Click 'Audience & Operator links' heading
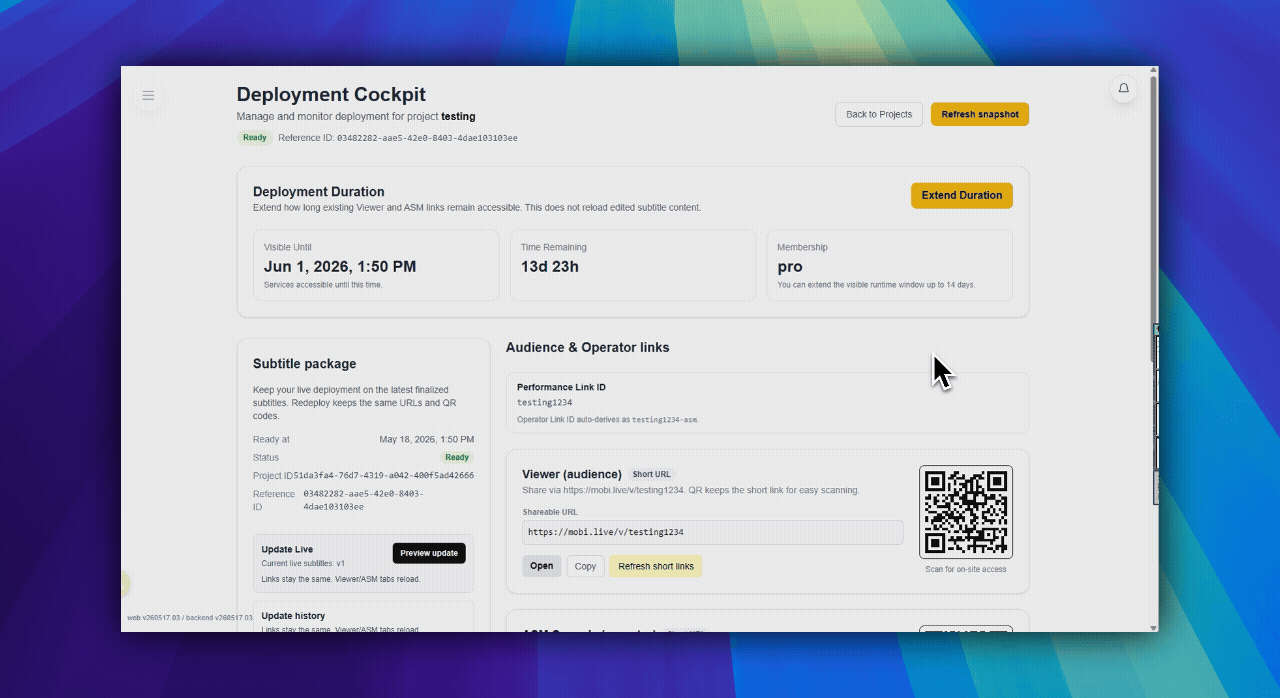1280x698 pixels. point(588,348)
